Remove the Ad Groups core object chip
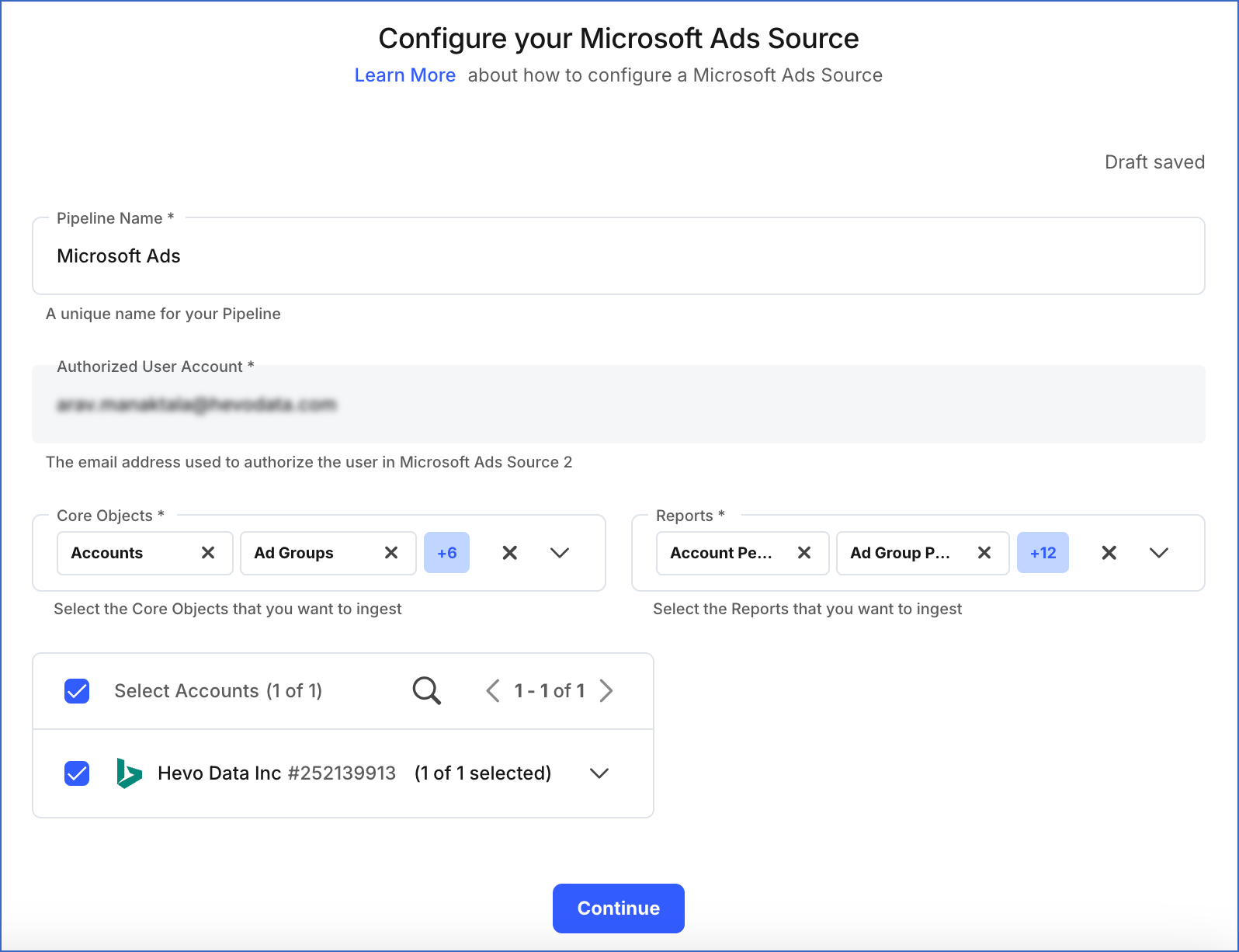The width and height of the screenshot is (1239, 952). [x=391, y=553]
